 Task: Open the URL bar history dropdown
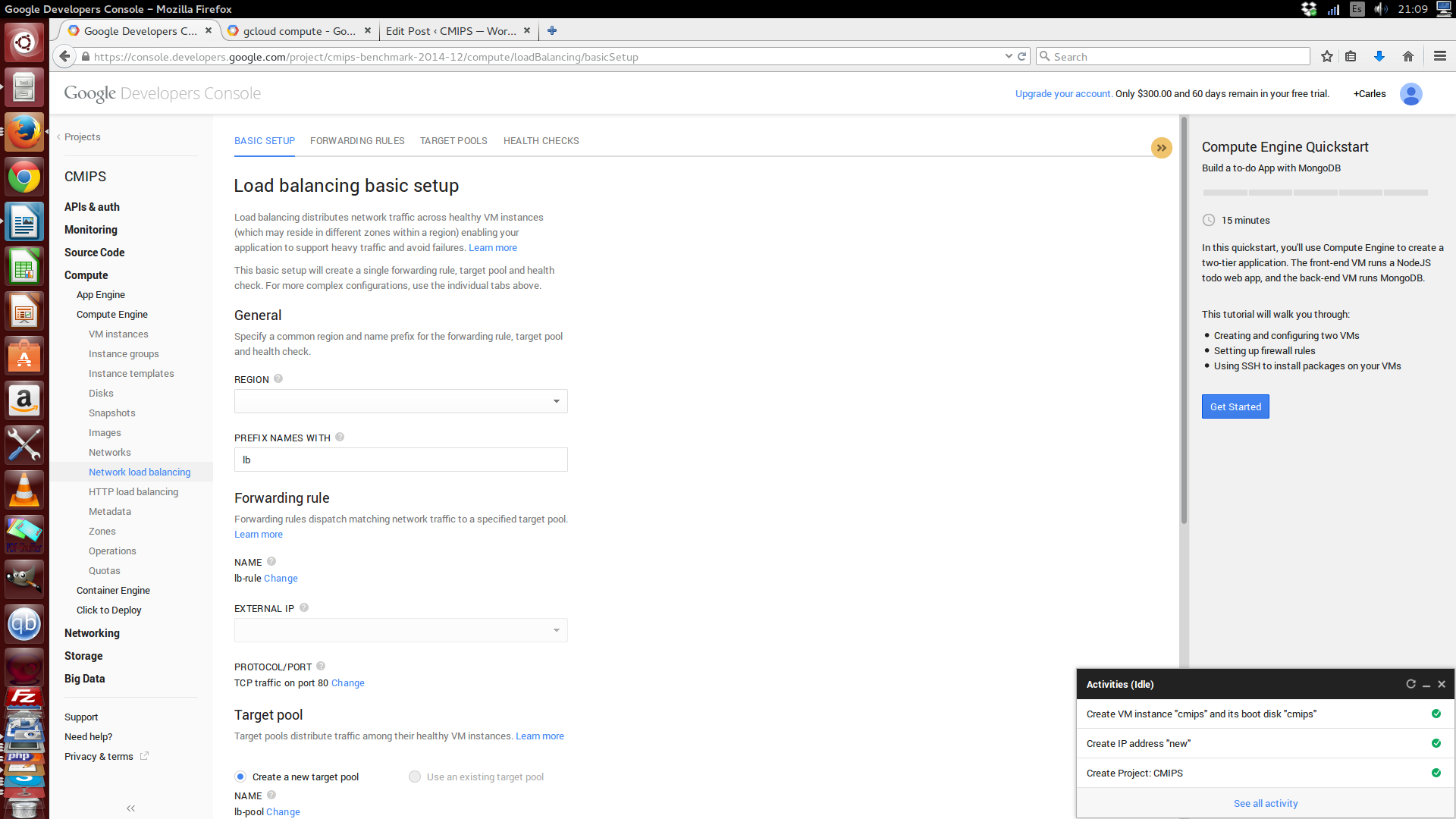1009,56
